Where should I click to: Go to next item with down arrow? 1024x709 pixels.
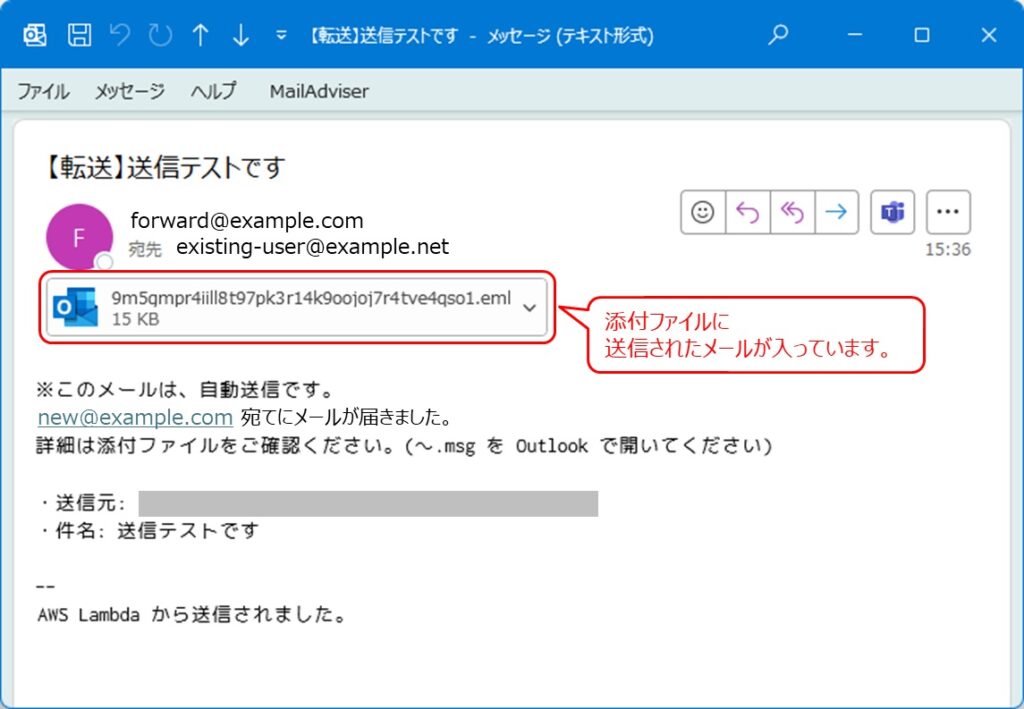coord(240,35)
